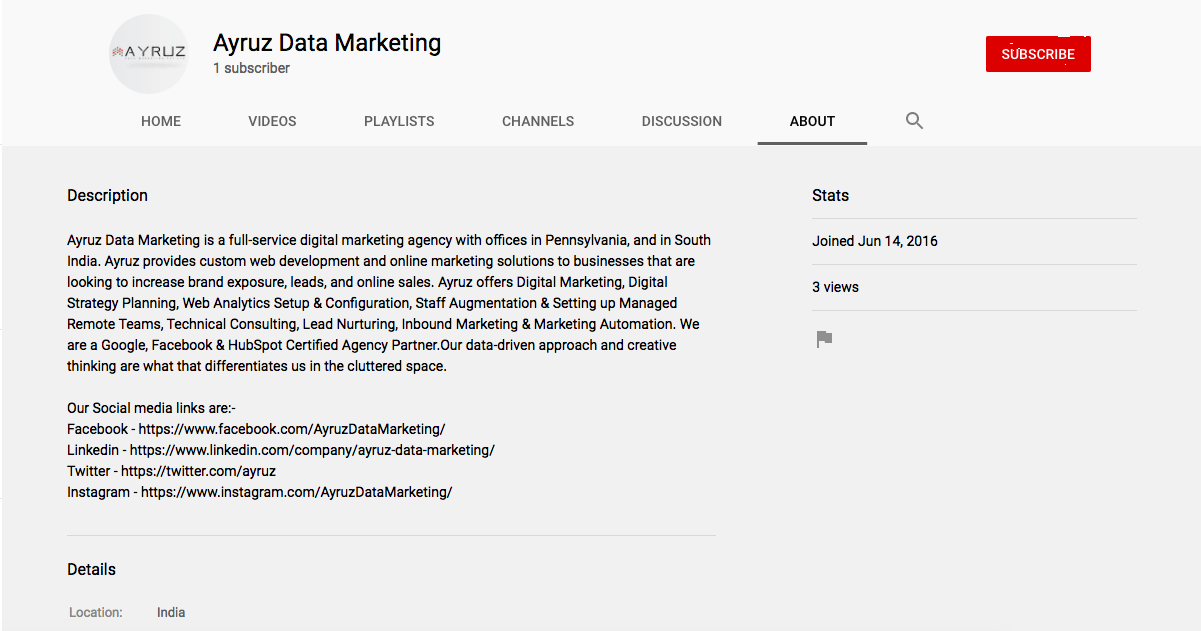Click the 'Location:' label
1201x631 pixels.
coord(96,612)
